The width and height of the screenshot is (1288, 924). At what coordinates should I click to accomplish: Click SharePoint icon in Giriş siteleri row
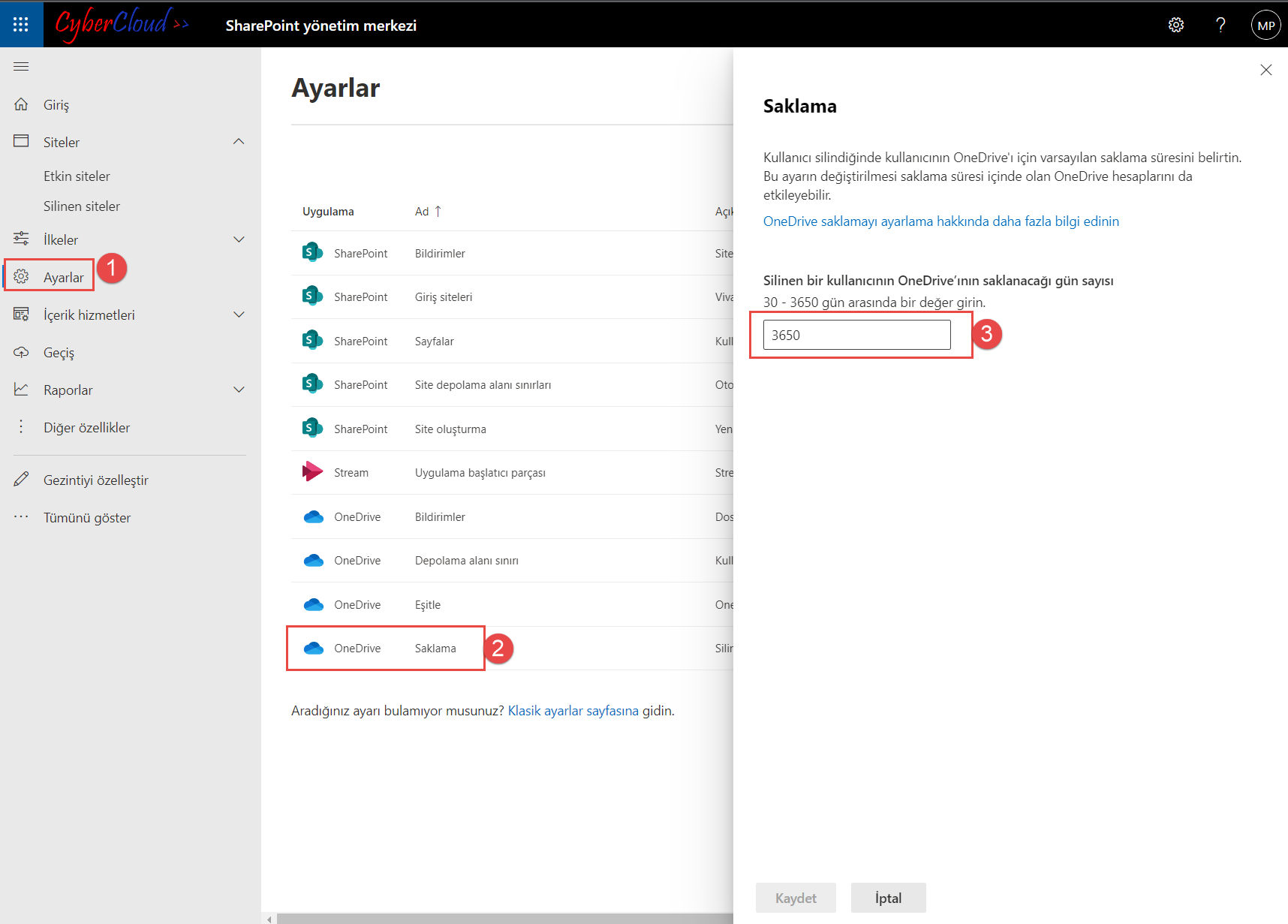click(312, 296)
